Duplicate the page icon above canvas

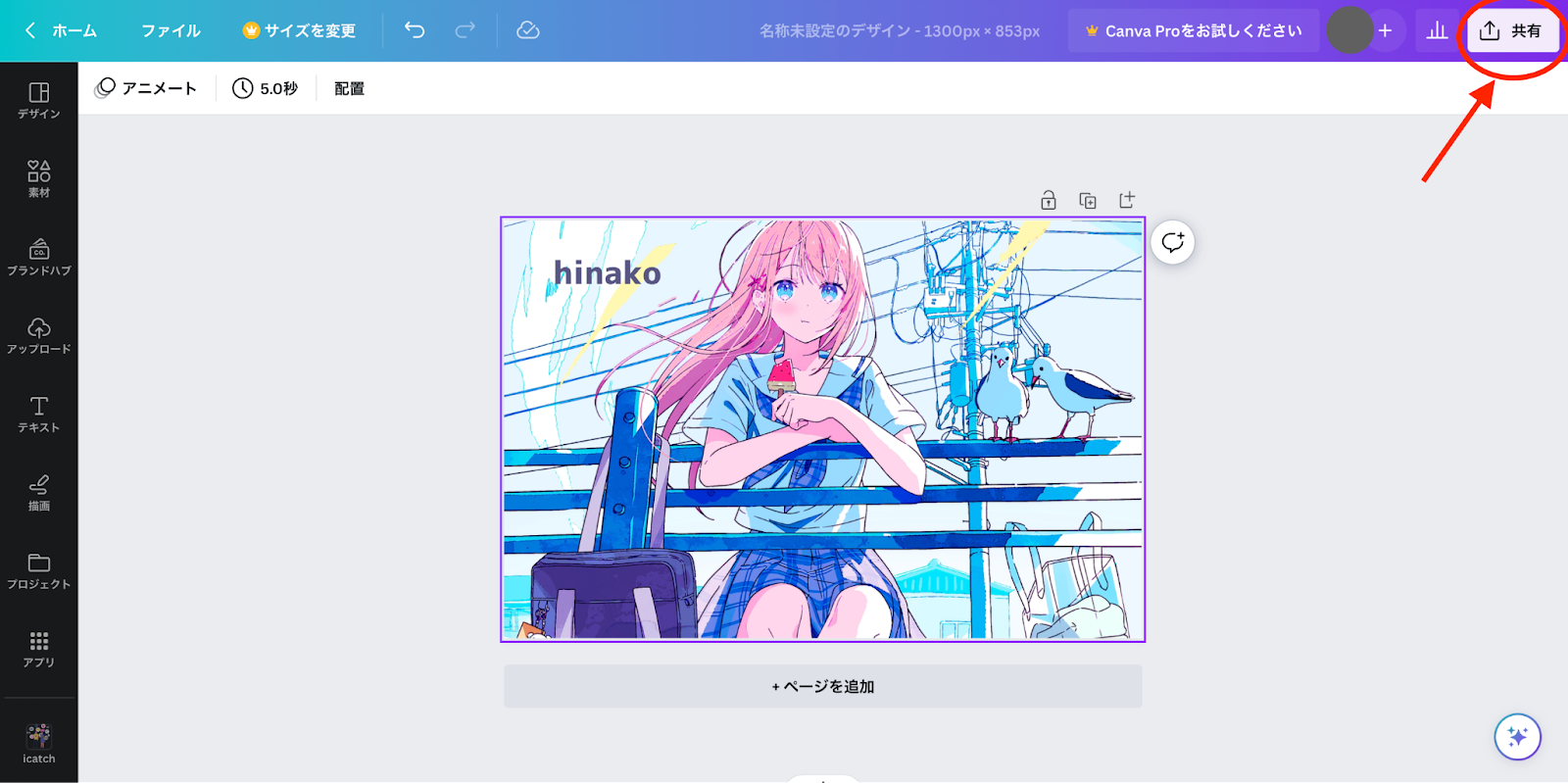coord(1088,200)
